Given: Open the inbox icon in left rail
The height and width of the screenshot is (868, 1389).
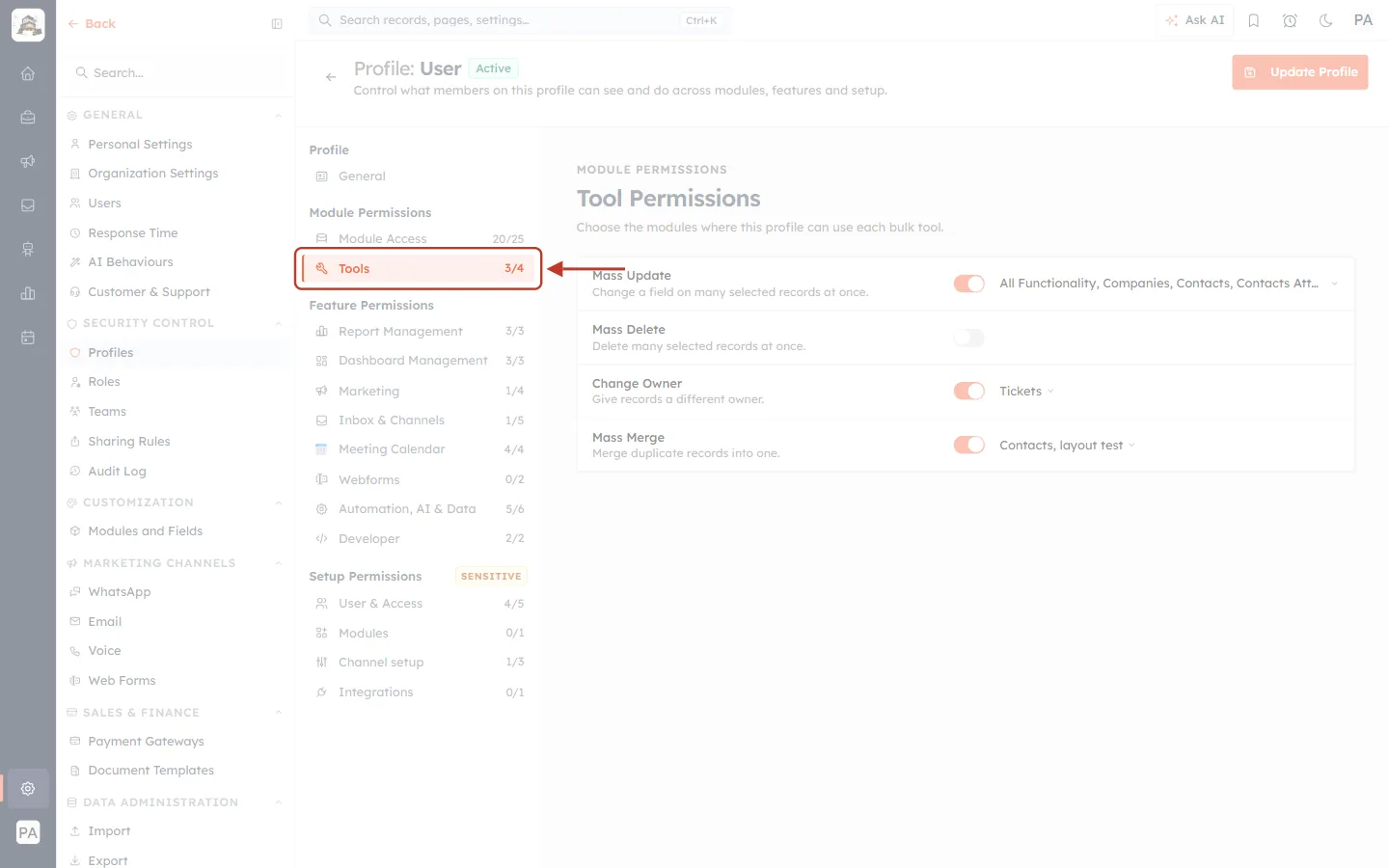Looking at the screenshot, I should [x=28, y=205].
